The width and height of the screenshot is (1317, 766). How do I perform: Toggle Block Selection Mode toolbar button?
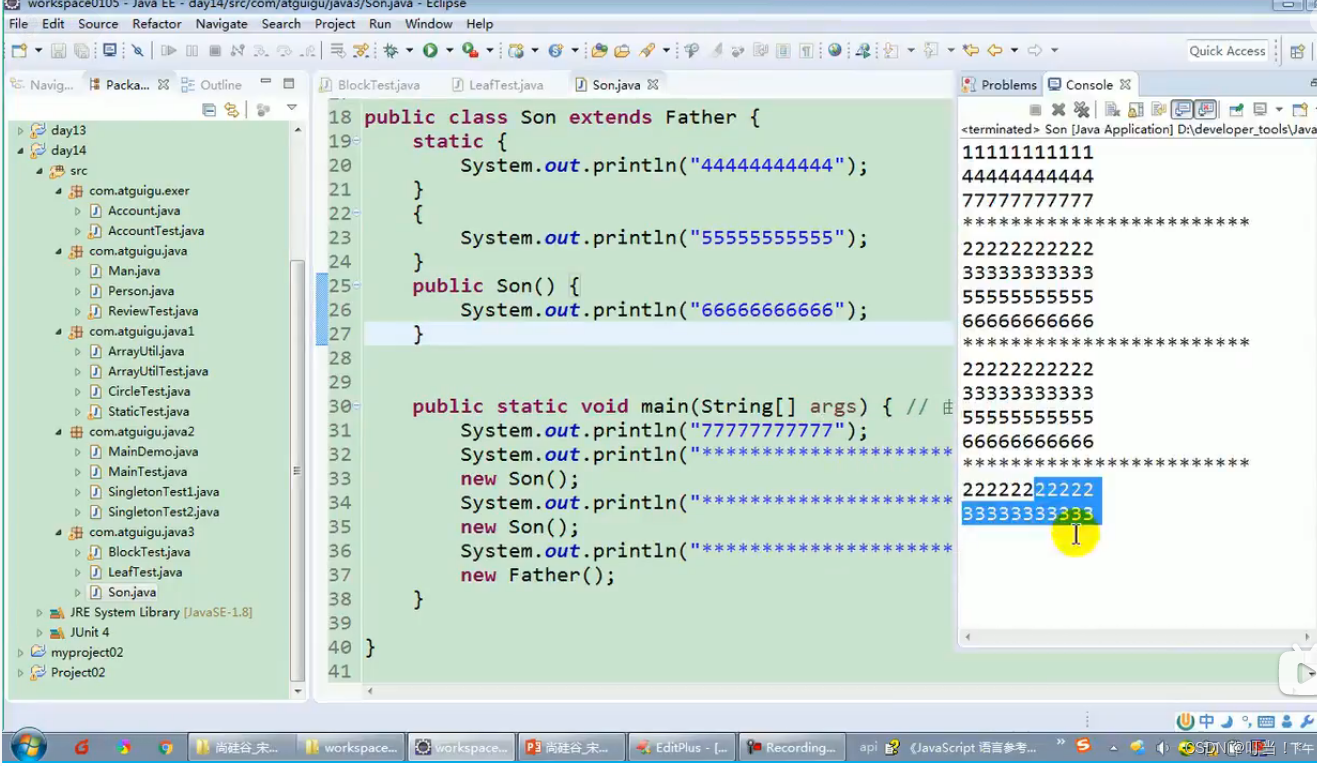(783, 51)
